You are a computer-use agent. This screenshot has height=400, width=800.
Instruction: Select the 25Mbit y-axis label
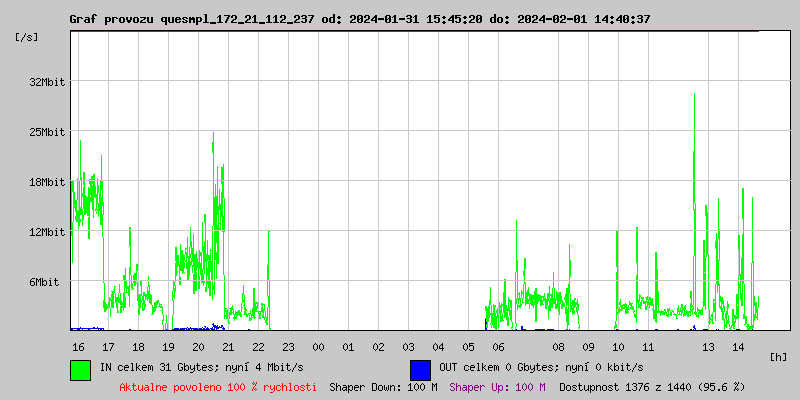(46, 132)
